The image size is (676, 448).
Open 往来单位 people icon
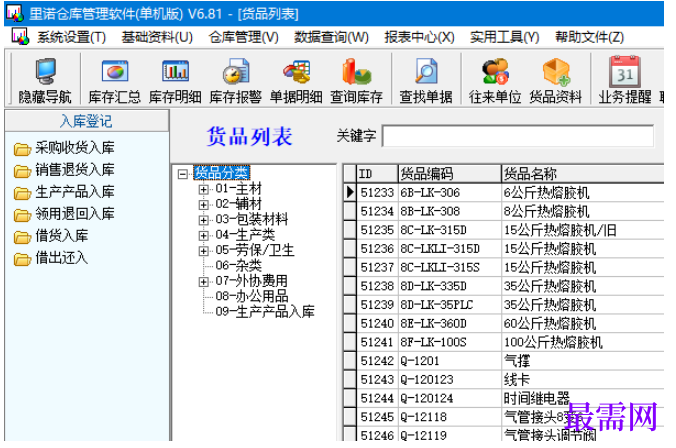pos(495,71)
